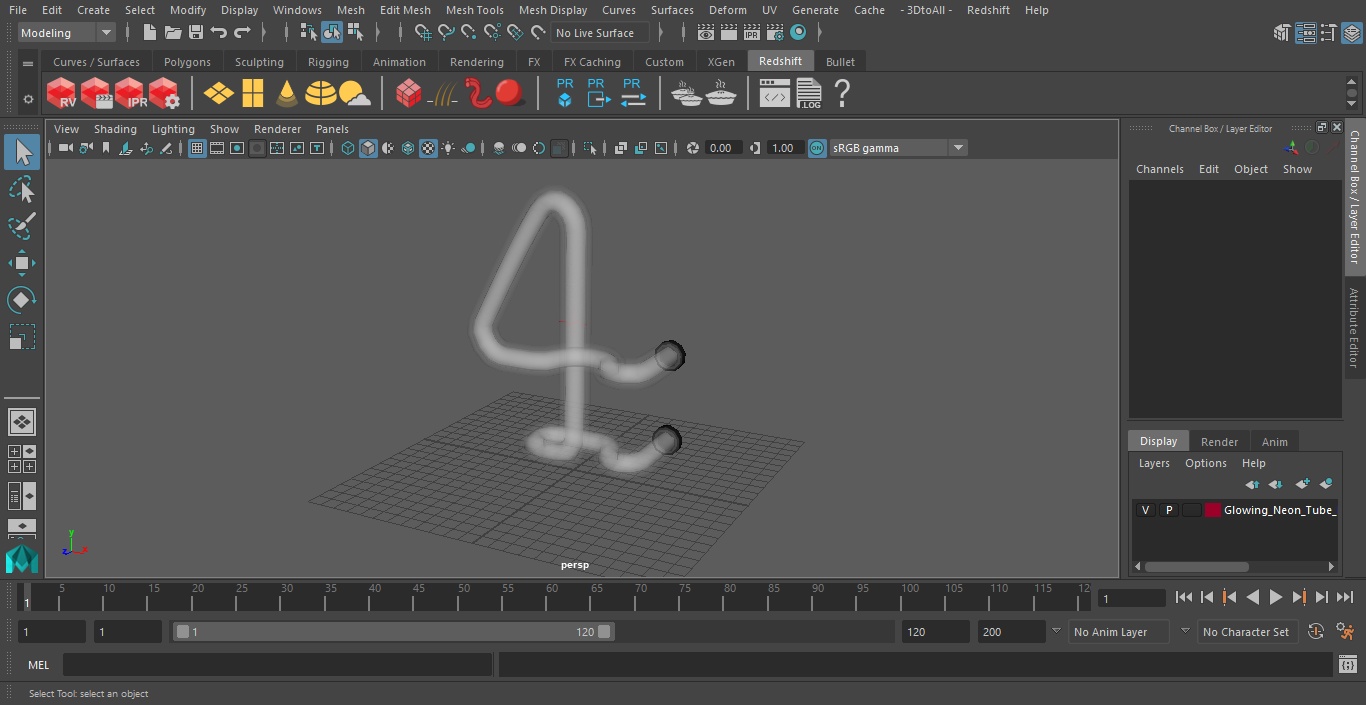The height and width of the screenshot is (705, 1366).
Task: Click the Redshift proxy export PR icon
Action: [x=598, y=92]
